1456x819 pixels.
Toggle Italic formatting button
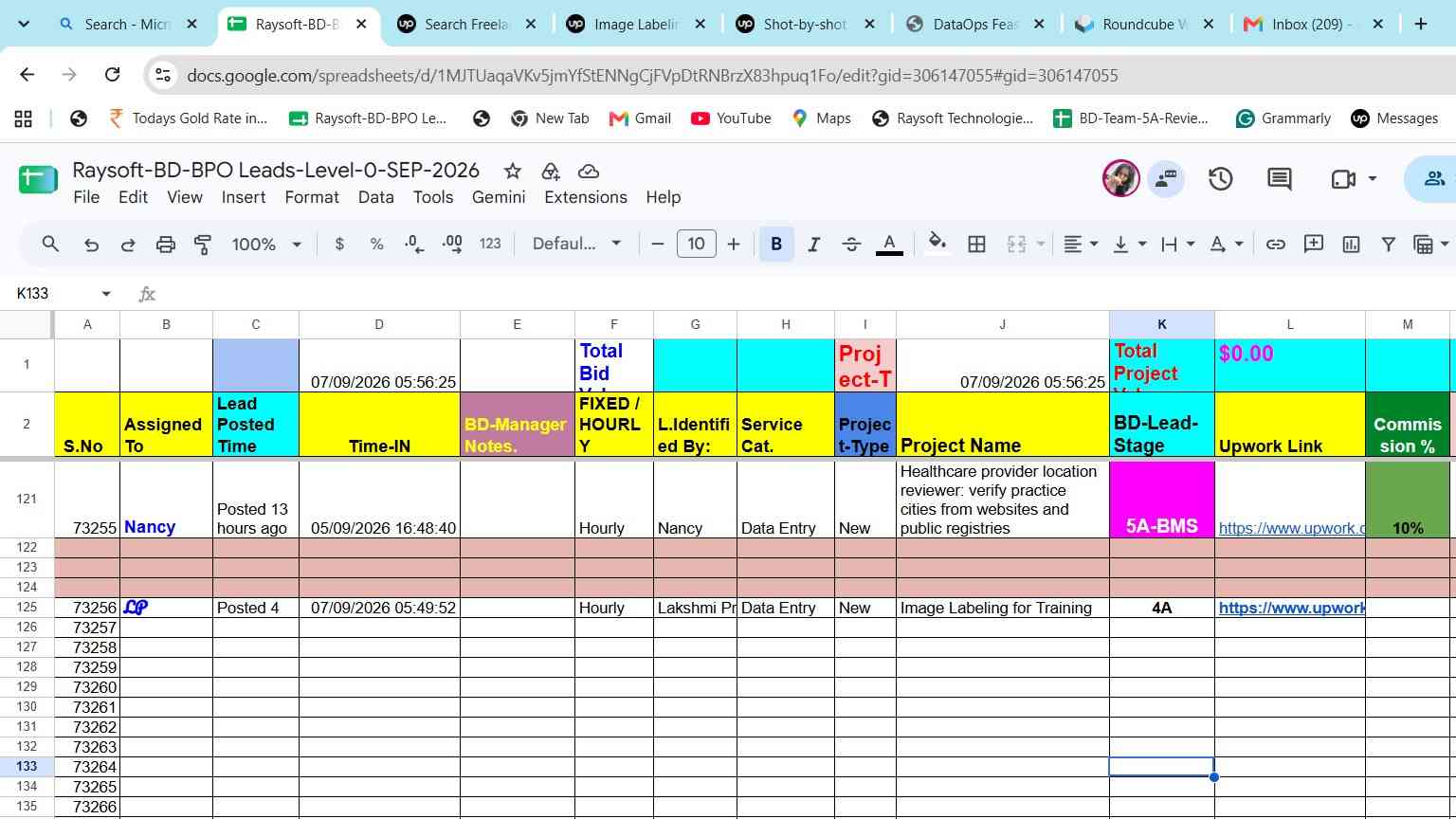(x=813, y=245)
